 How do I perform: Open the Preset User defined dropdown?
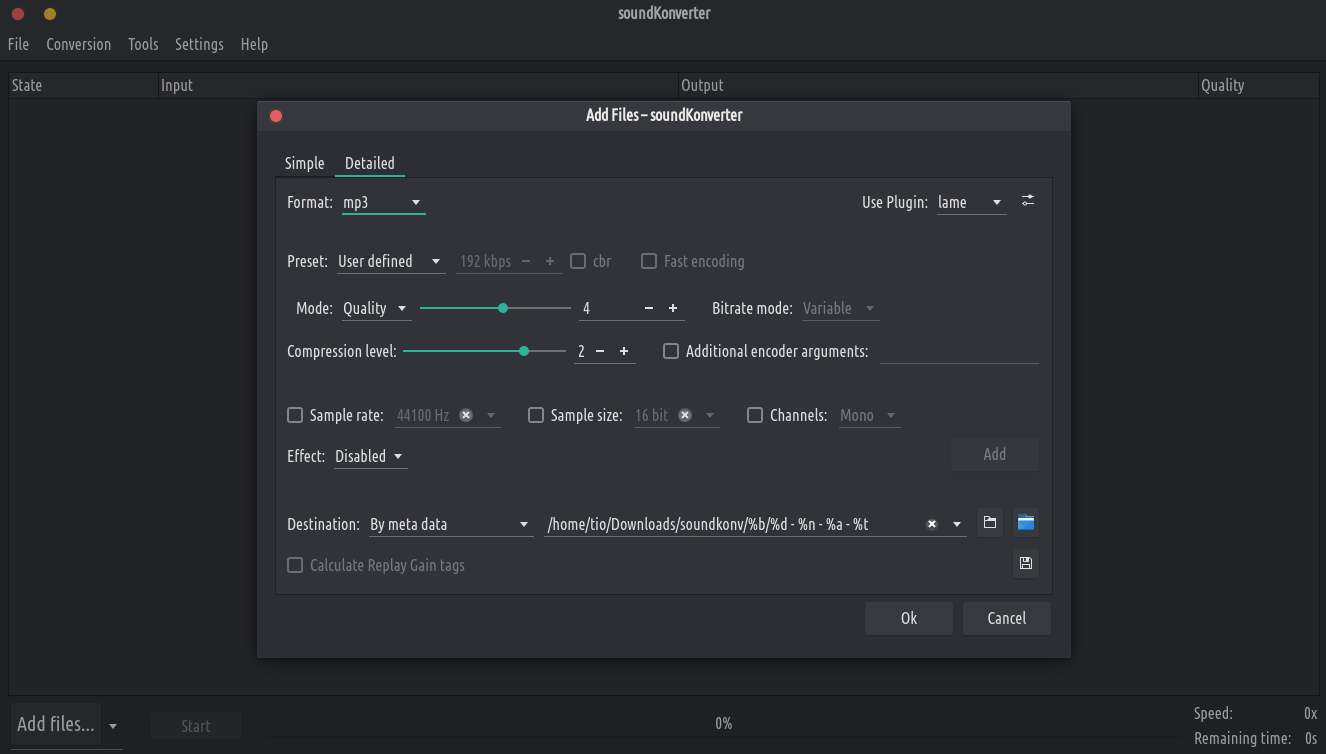[x=391, y=261]
